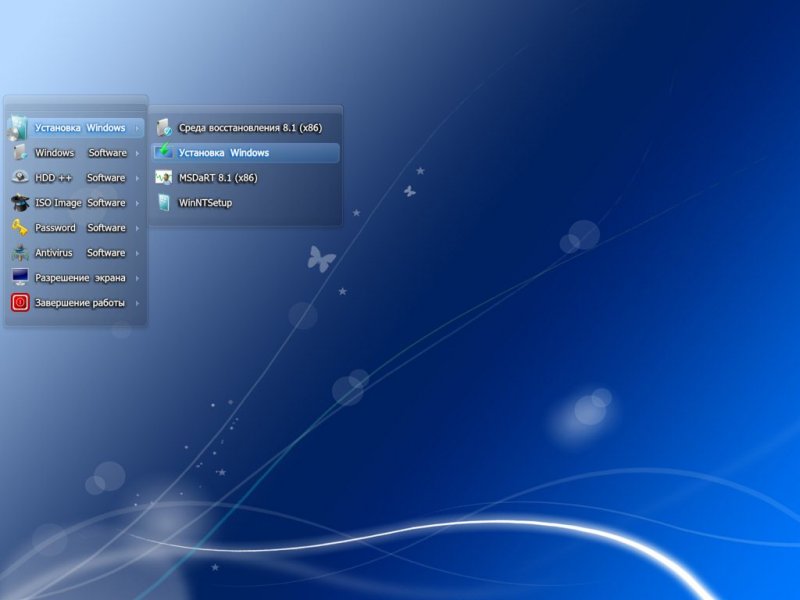Click the Password golden key icon
Screen dimensions: 800x600
click(20, 228)
